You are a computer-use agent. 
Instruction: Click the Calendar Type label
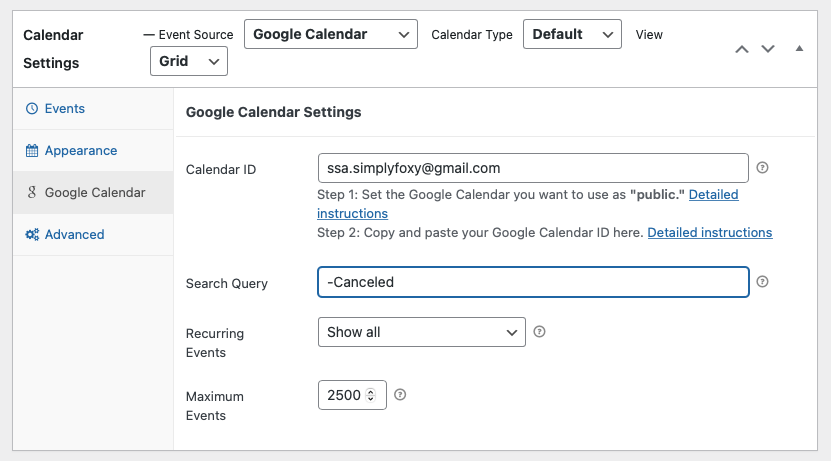click(x=472, y=34)
